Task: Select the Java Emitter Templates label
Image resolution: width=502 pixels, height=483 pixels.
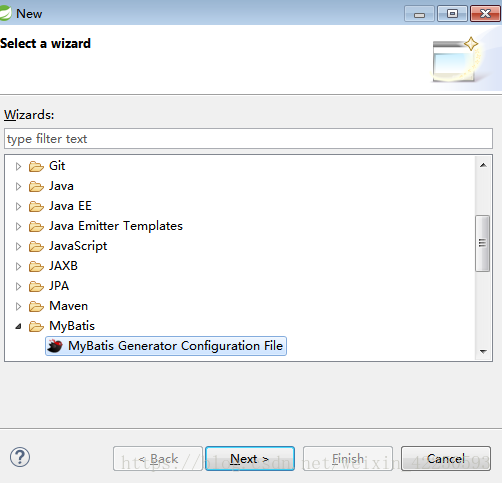Action: tap(116, 226)
